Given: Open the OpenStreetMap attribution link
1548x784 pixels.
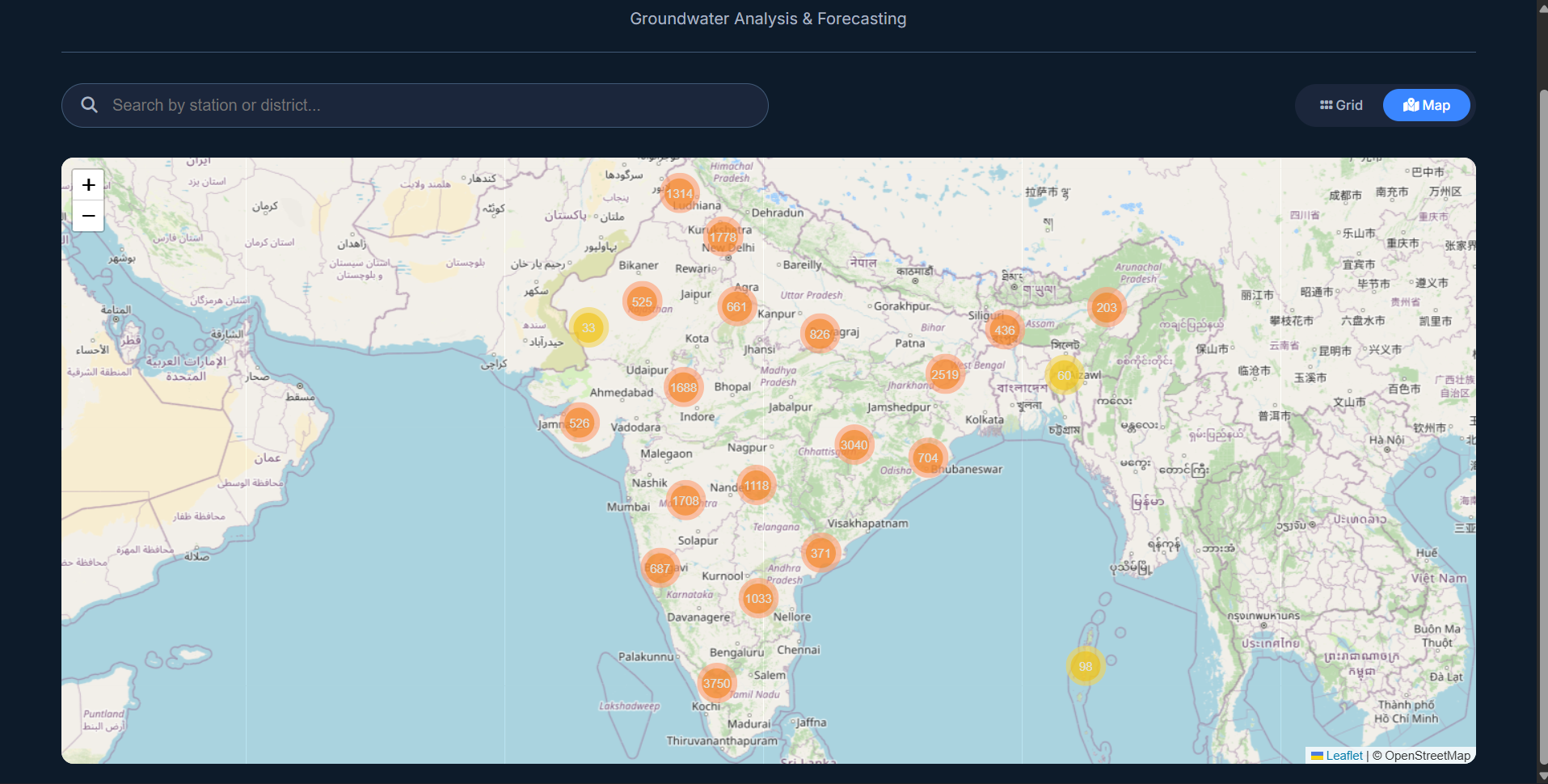Looking at the screenshot, I should coord(1428,756).
